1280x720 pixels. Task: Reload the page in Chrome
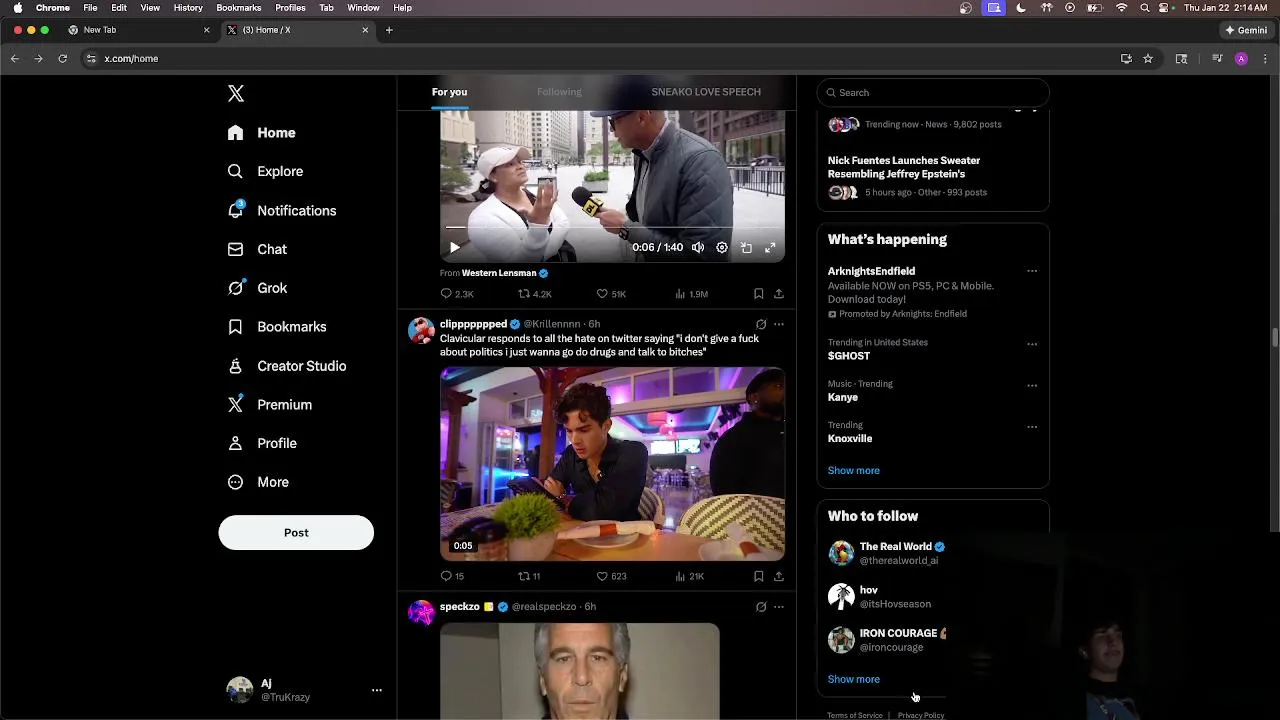62,59
